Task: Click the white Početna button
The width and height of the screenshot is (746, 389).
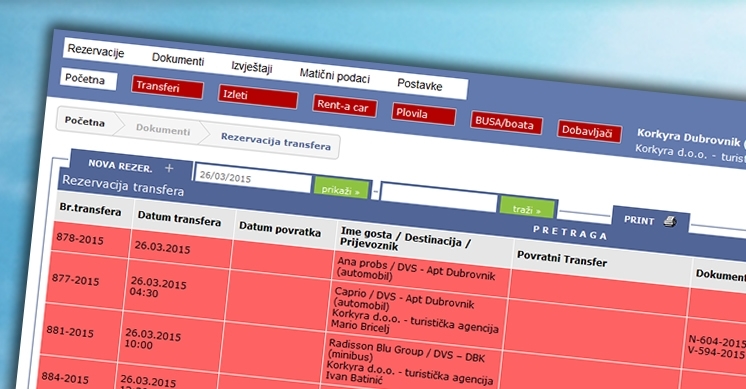Action: point(88,79)
